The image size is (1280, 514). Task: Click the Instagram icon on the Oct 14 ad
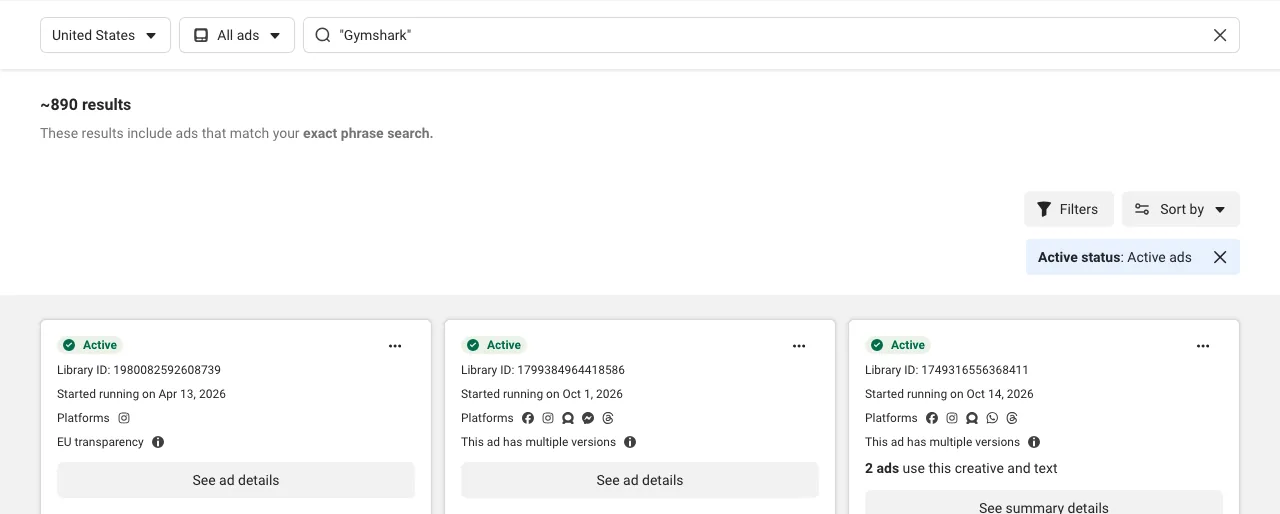click(952, 418)
